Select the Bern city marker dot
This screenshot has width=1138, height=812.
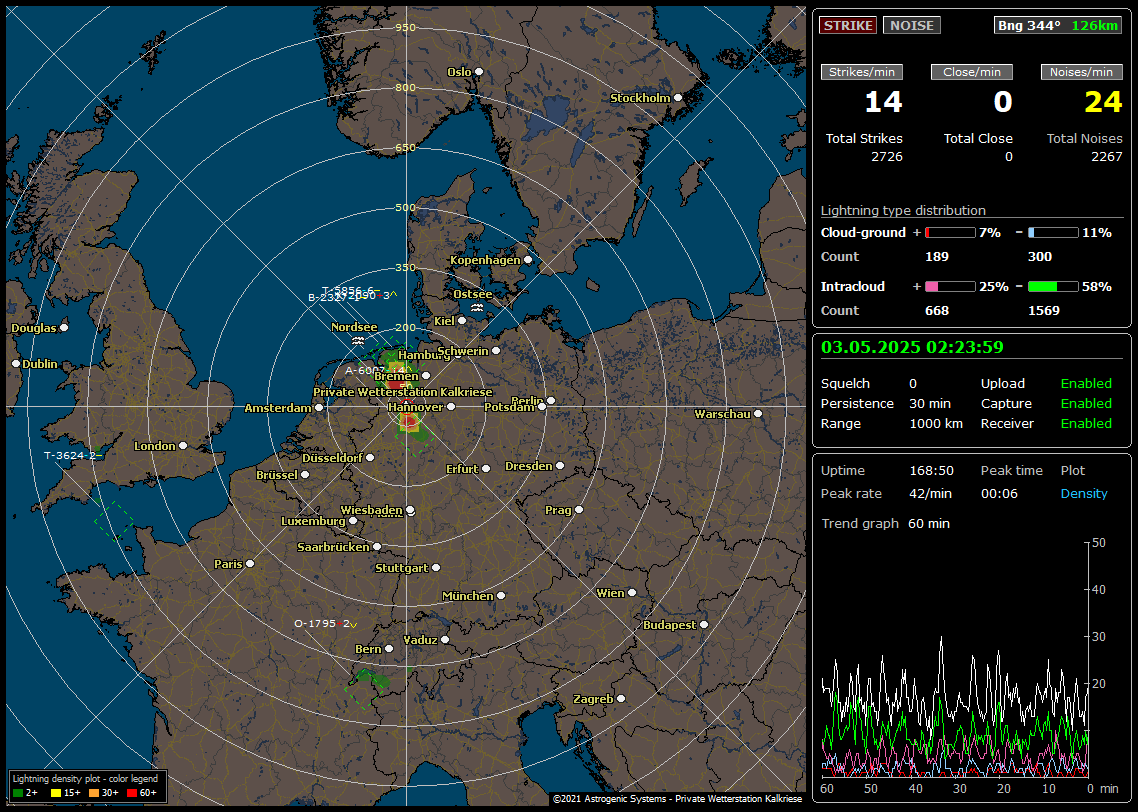pyautogui.click(x=389, y=649)
